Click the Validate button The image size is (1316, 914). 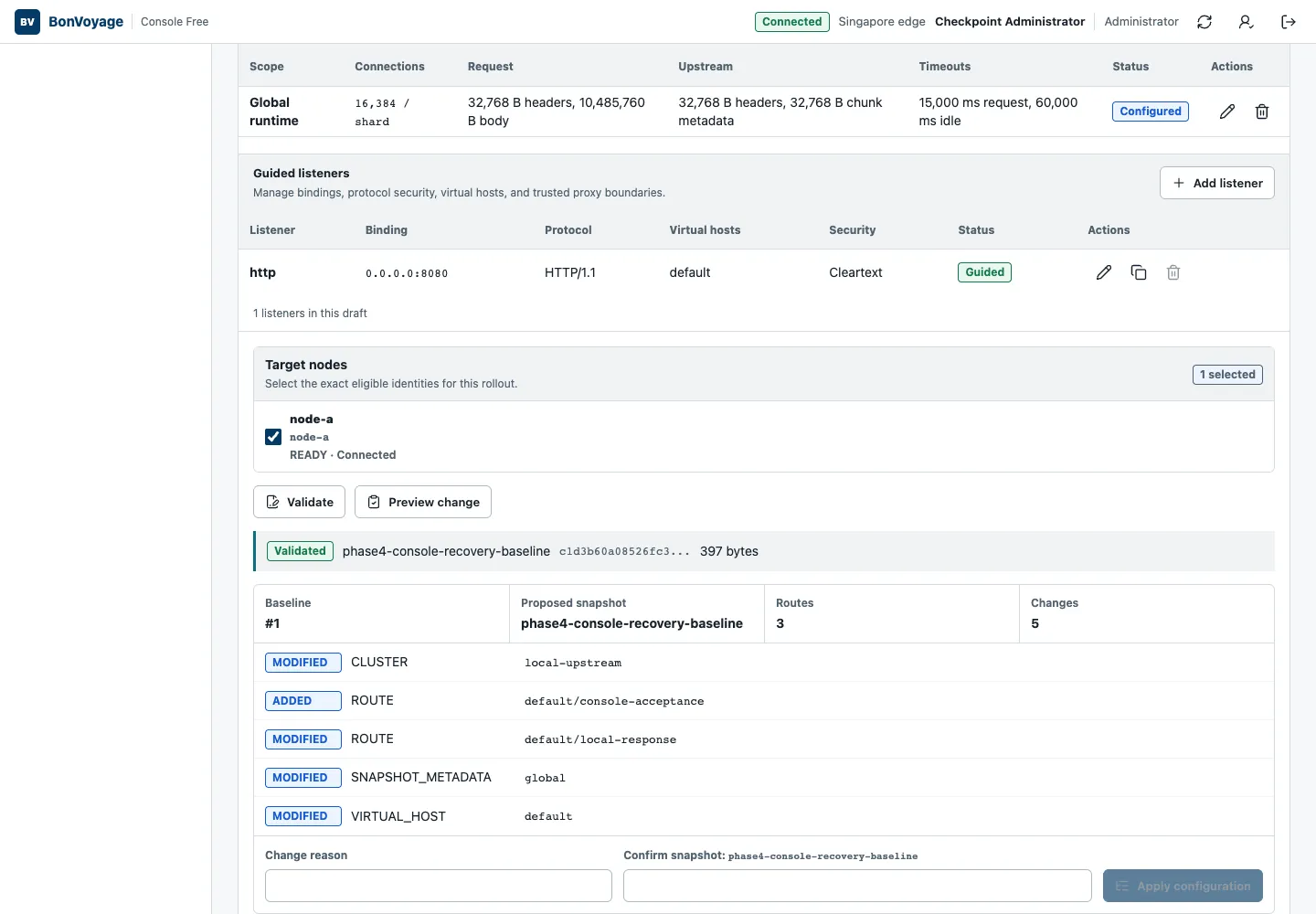pyautogui.click(x=300, y=502)
